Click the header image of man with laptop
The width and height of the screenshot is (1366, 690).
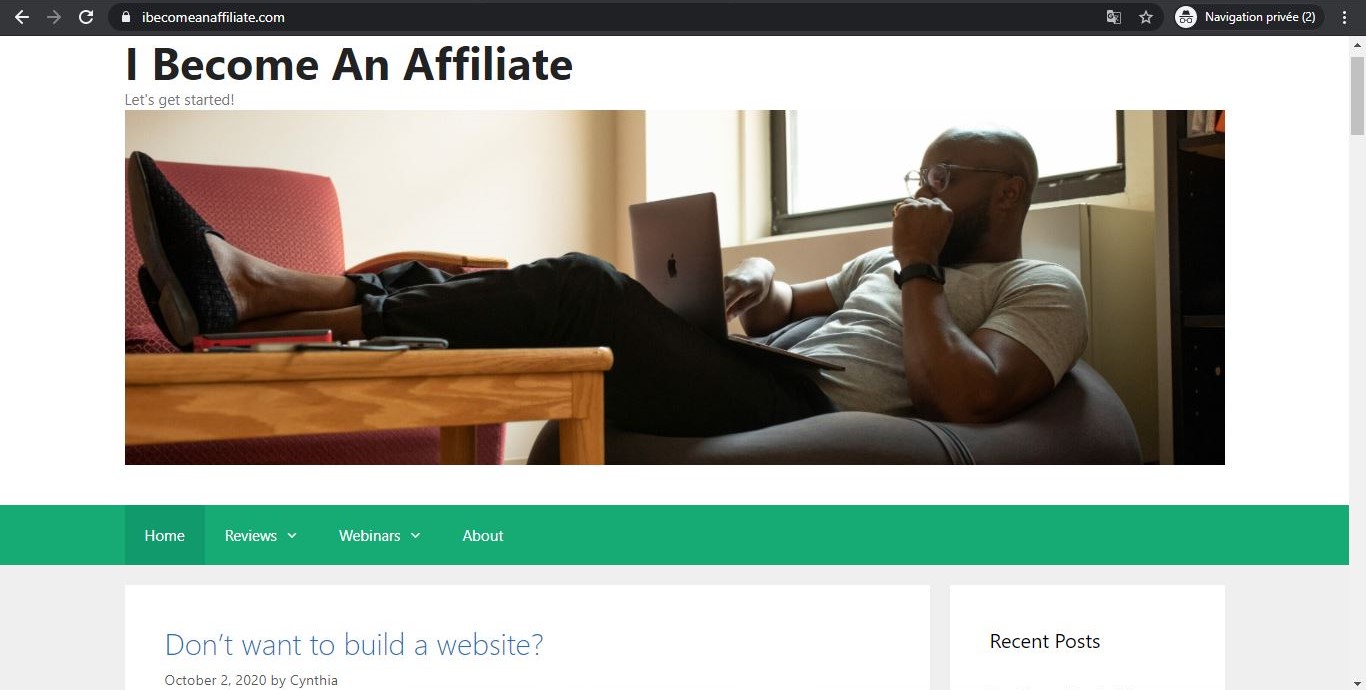click(x=675, y=287)
